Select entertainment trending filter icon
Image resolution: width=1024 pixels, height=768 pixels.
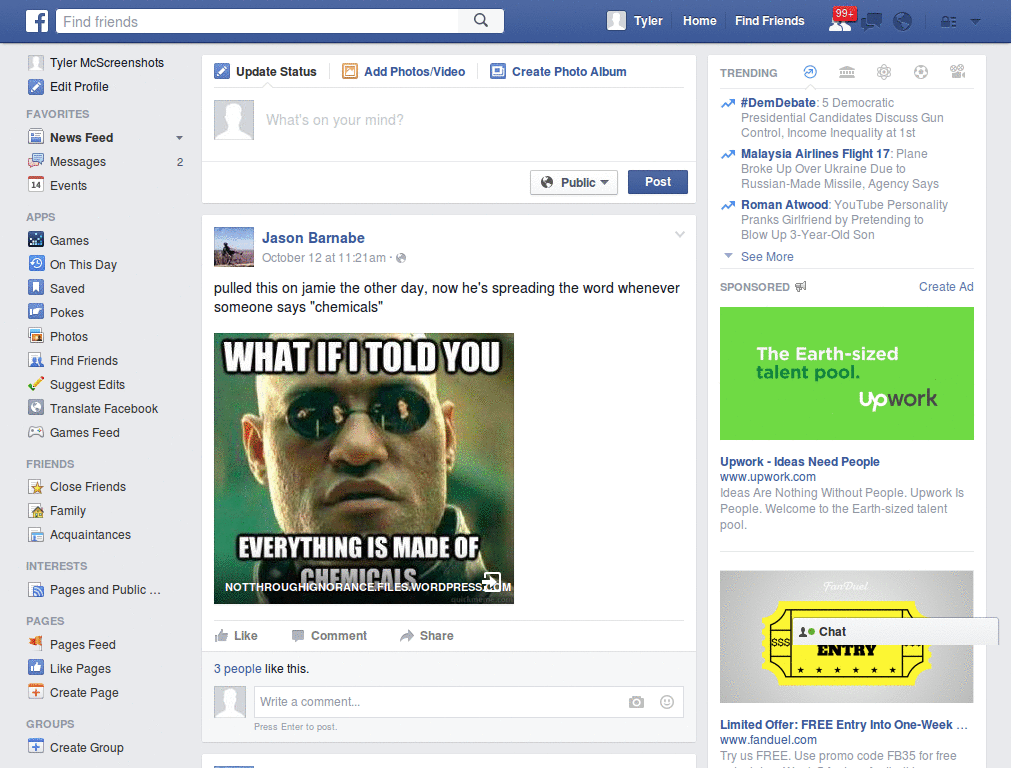pos(957,72)
